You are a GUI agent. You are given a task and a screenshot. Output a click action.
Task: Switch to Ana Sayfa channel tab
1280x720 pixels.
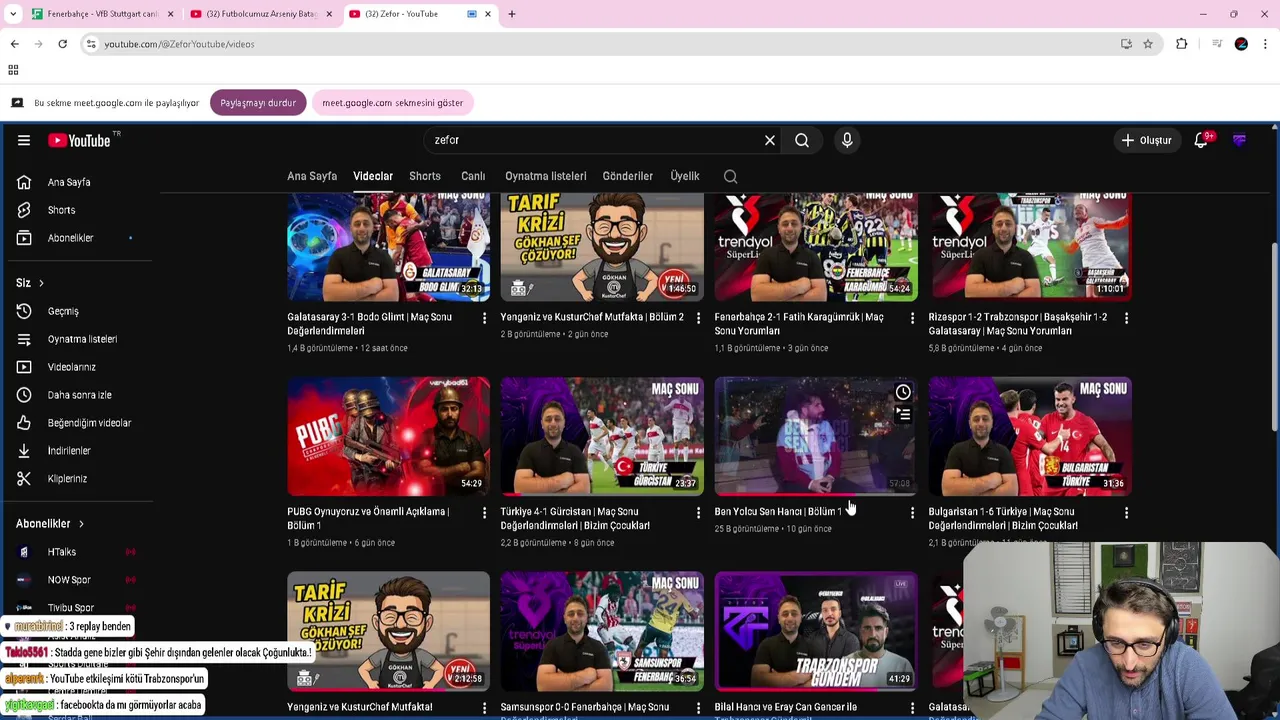pyautogui.click(x=312, y=176)
